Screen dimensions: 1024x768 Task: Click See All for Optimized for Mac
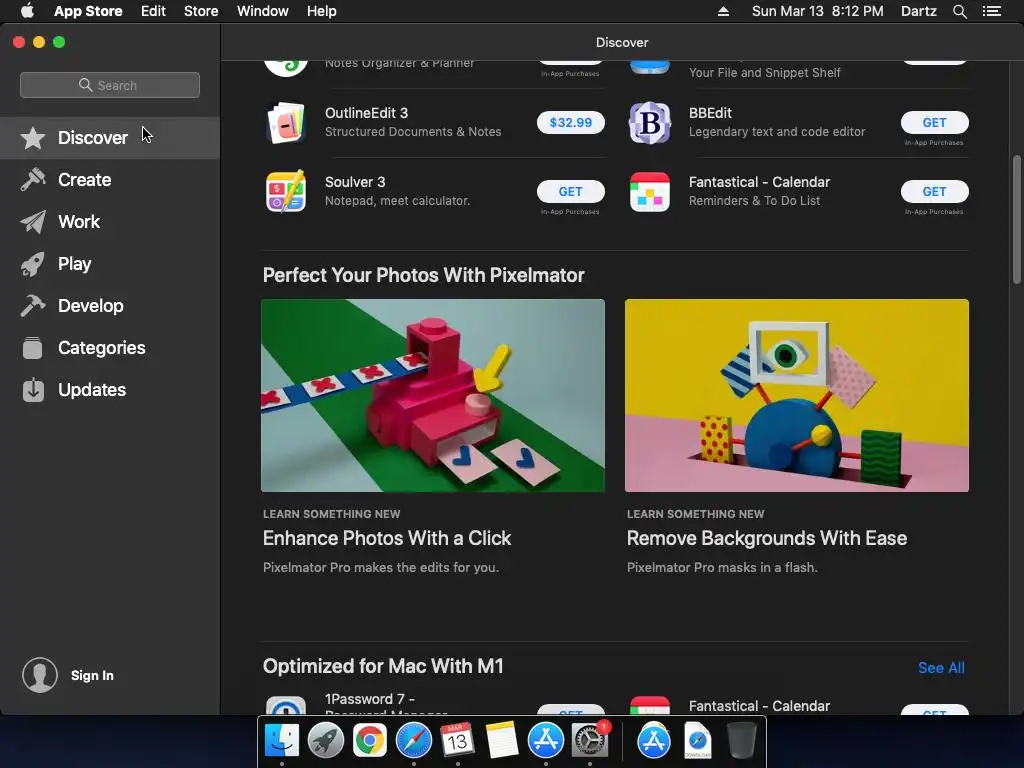pyautogui.click(x=941, y=668)
